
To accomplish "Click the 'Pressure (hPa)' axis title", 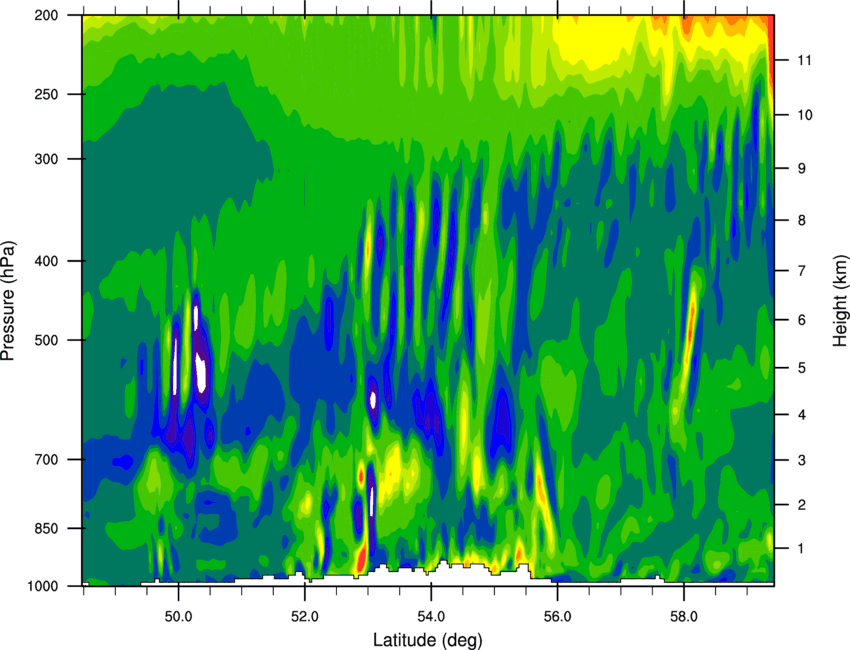I will tap(8, 300).
